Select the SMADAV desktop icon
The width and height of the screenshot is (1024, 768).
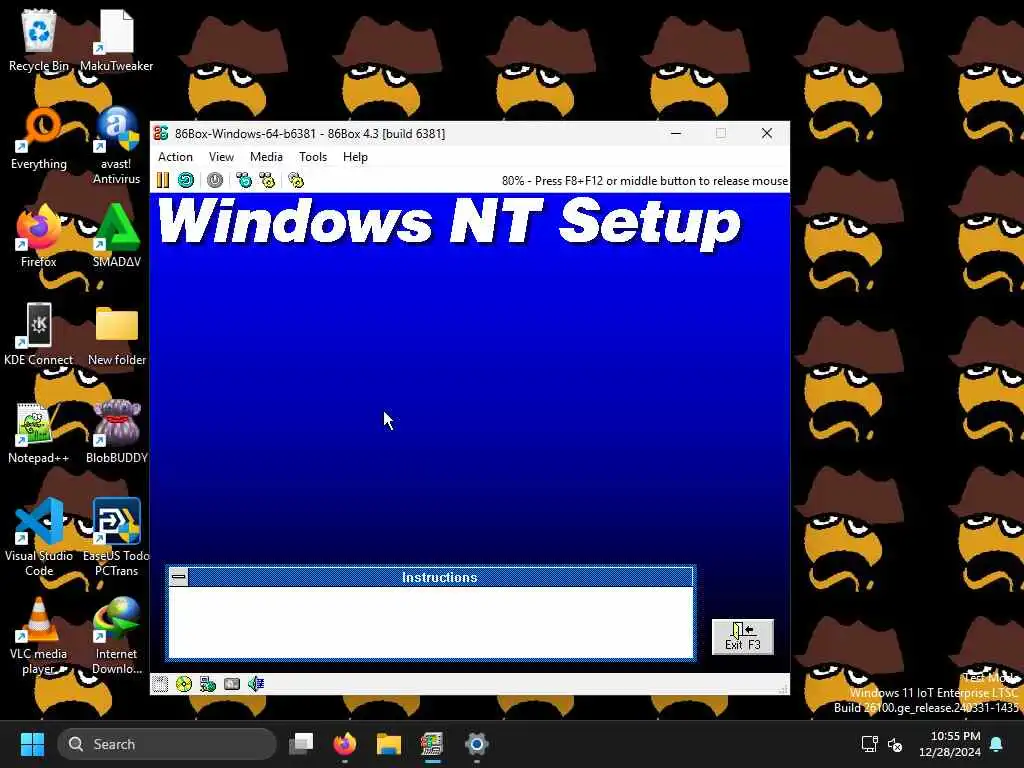116,236
